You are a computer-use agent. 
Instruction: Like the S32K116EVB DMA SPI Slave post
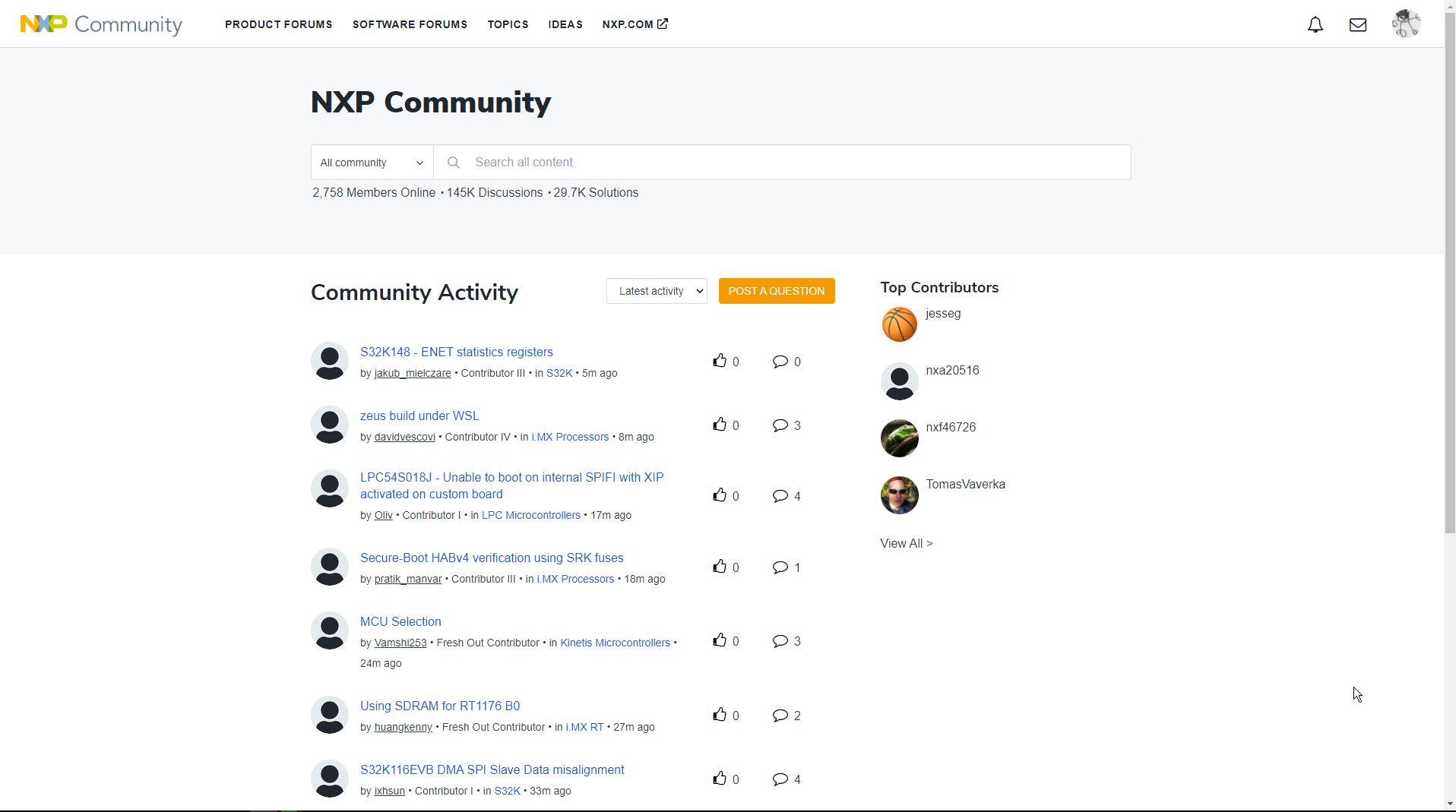[720, 779]
